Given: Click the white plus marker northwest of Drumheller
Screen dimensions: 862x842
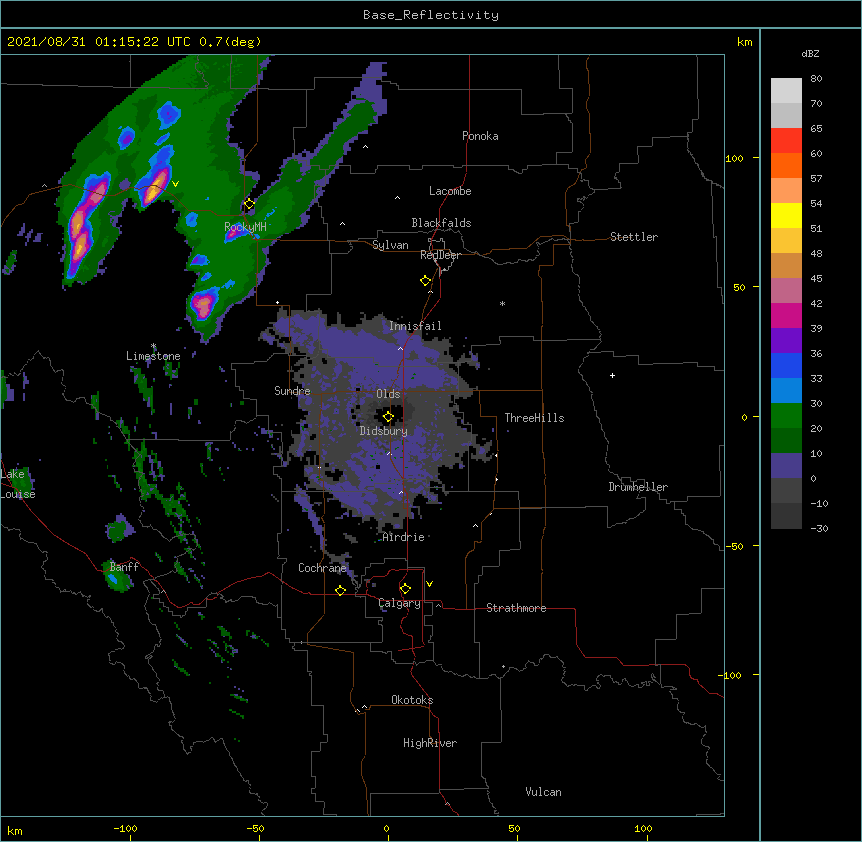Looking at the screenshot, I should click(612, 375).
